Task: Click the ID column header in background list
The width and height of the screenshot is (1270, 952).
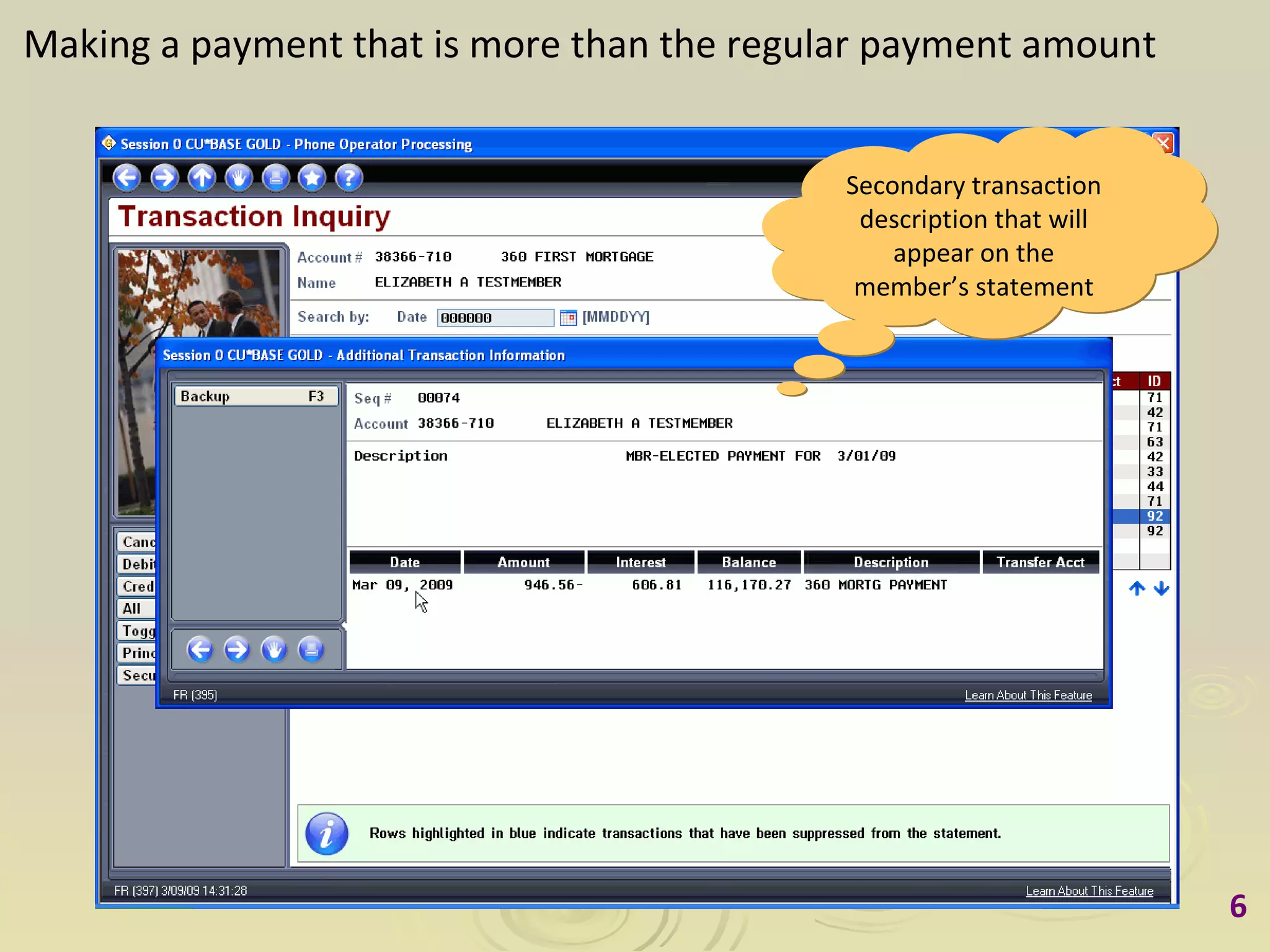Action: 1154,381
